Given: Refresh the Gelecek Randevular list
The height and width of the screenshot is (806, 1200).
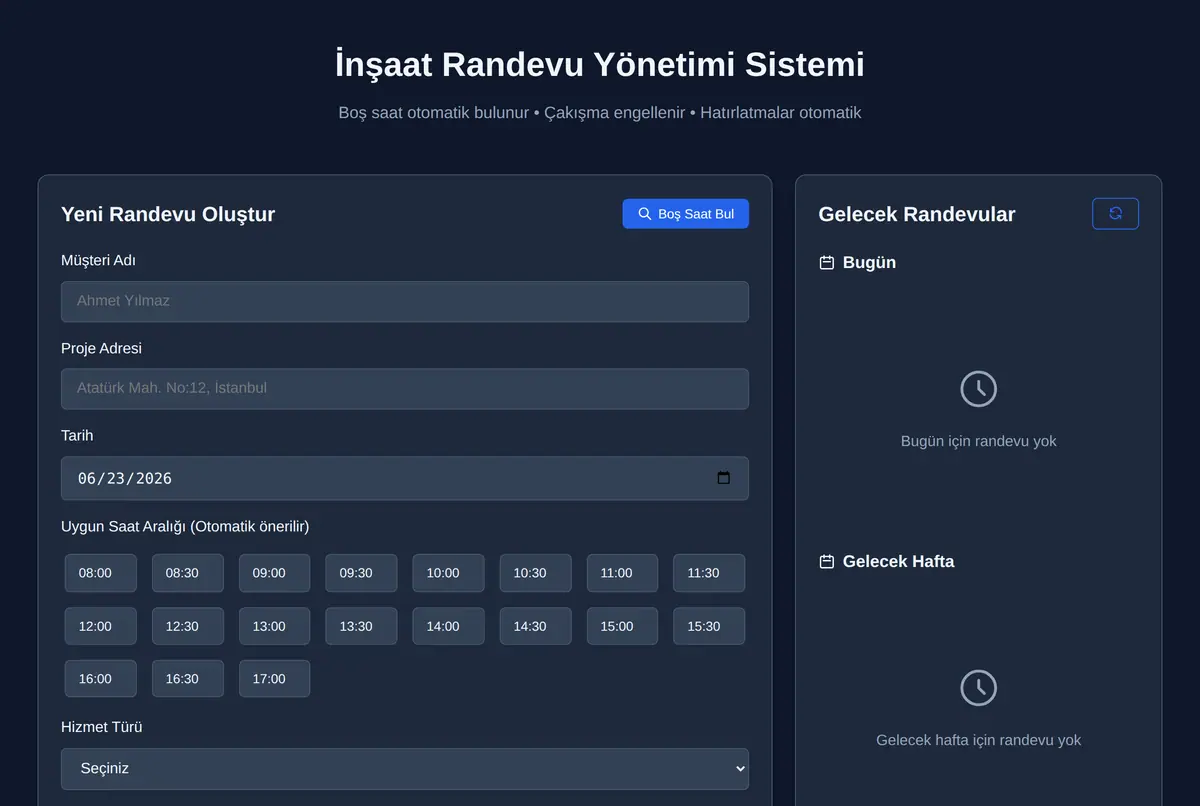Looking at the screenshot, I should tap(1115, 214).
